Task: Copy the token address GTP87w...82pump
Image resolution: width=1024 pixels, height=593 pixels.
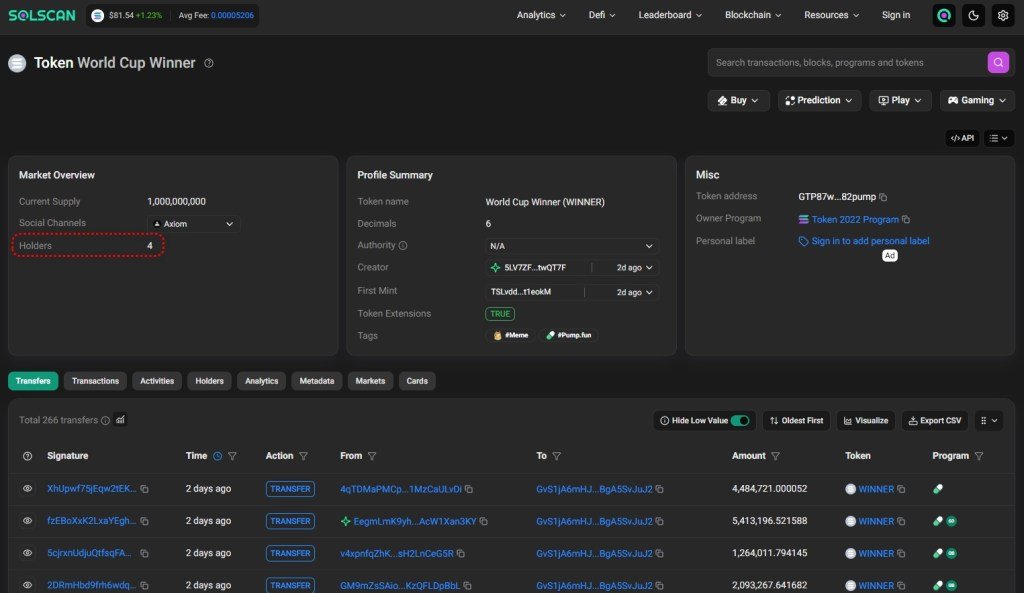Action: pos(883,197)
